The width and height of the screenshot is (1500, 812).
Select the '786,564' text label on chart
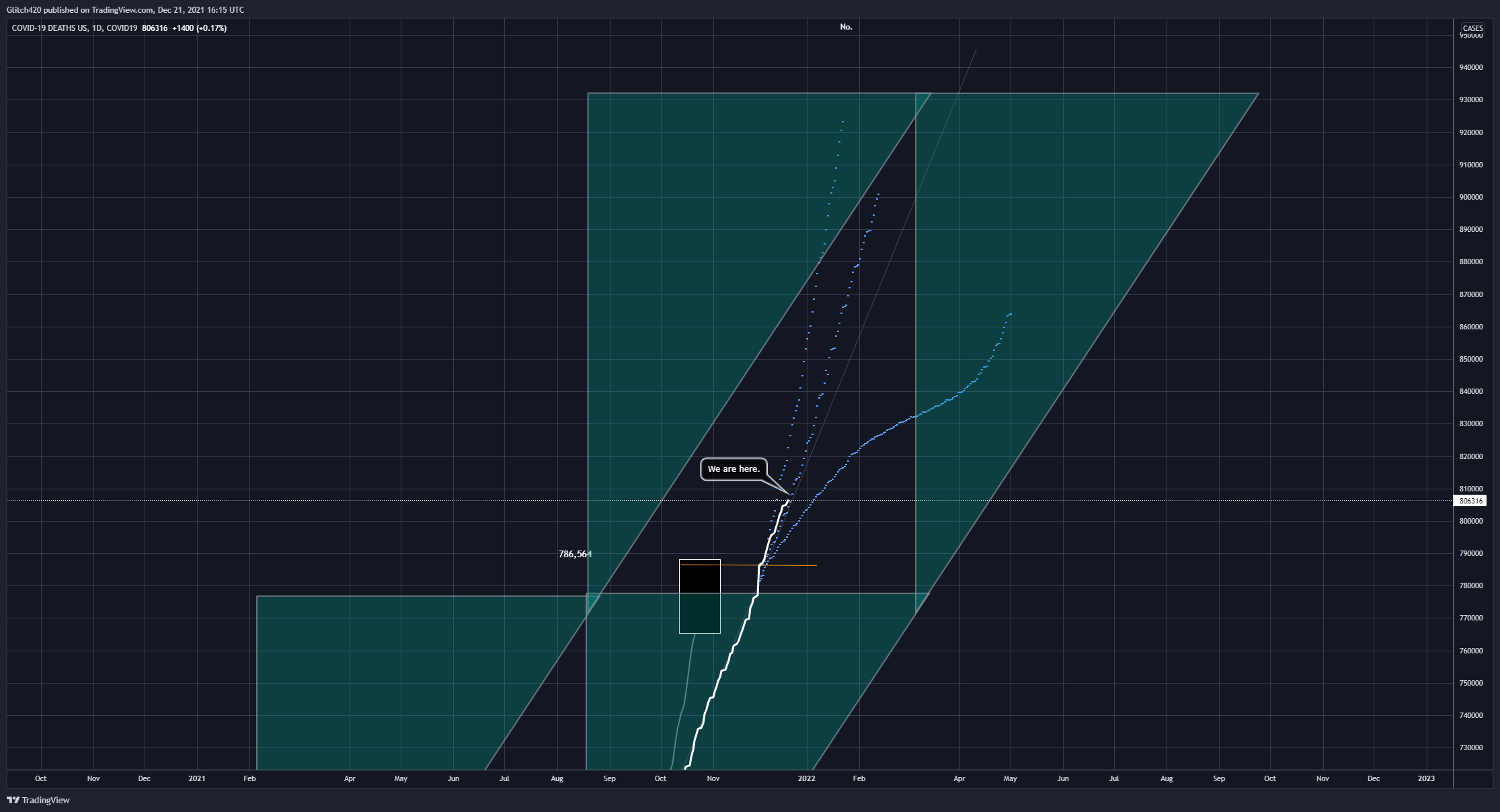[x=575, y=554]
